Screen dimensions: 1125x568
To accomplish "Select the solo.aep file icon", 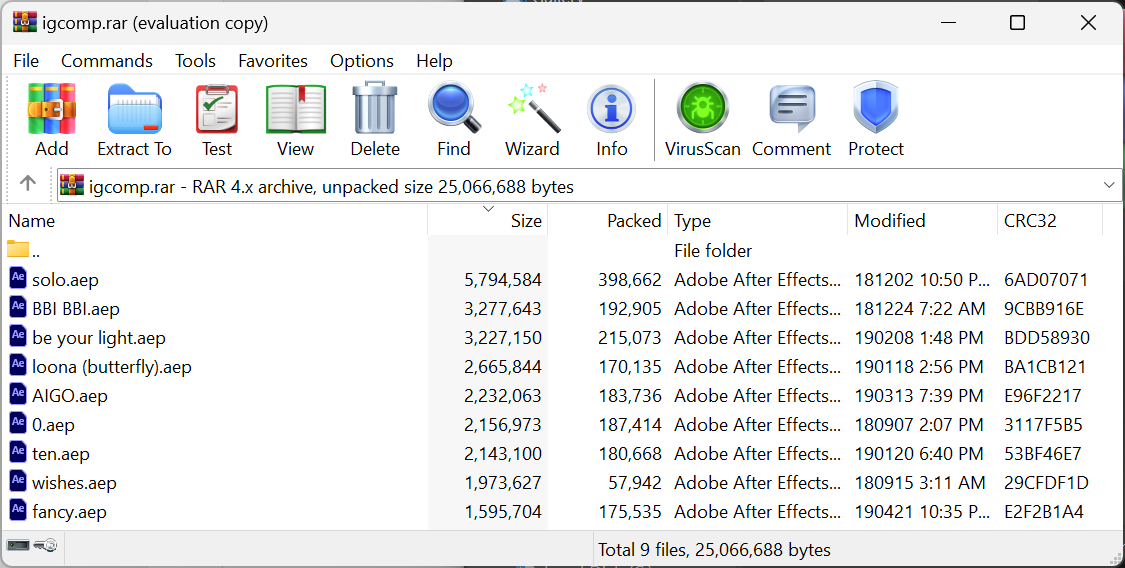I will (x=18, y=278).
